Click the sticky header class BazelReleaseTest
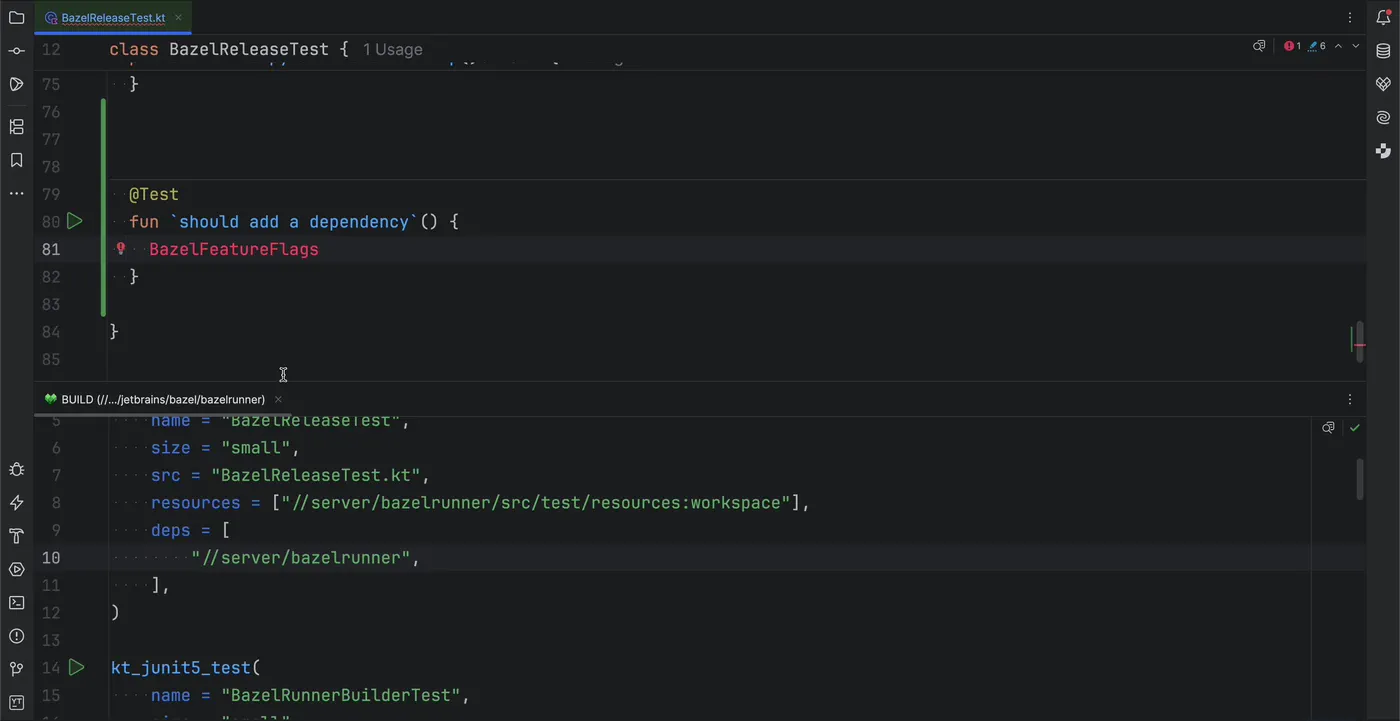This screenshot has height=721, width=1400. point(229,49)
